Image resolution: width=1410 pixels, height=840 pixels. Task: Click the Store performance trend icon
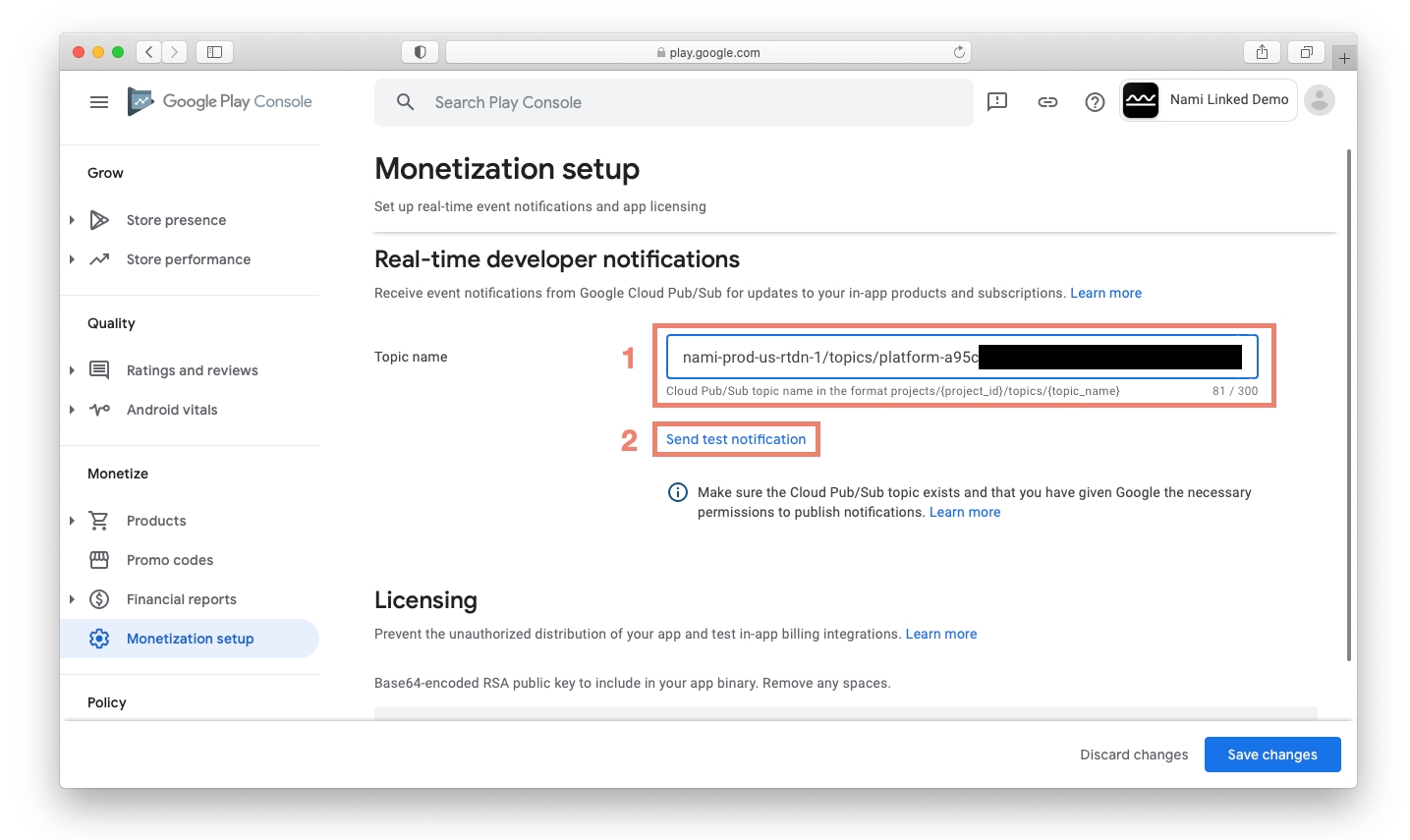coord(99,259)
